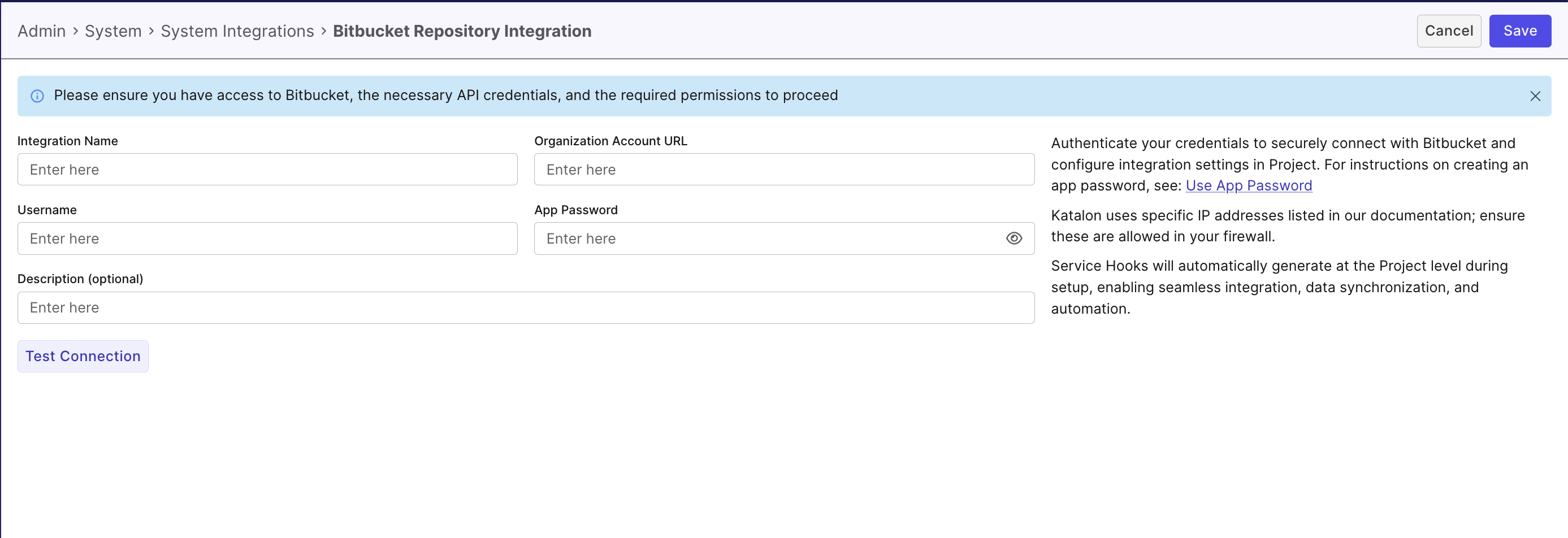This screenshot has width=1568, height=538.
Task: Click the 'Username' label
Action: click(x=47, y=210)
